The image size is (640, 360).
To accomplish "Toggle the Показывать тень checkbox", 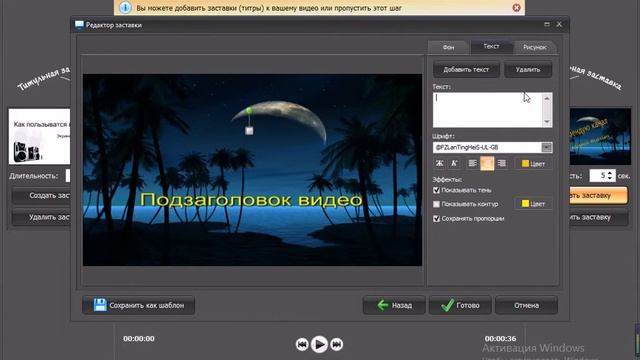I will pyautogui.click(x=436, y=190).
